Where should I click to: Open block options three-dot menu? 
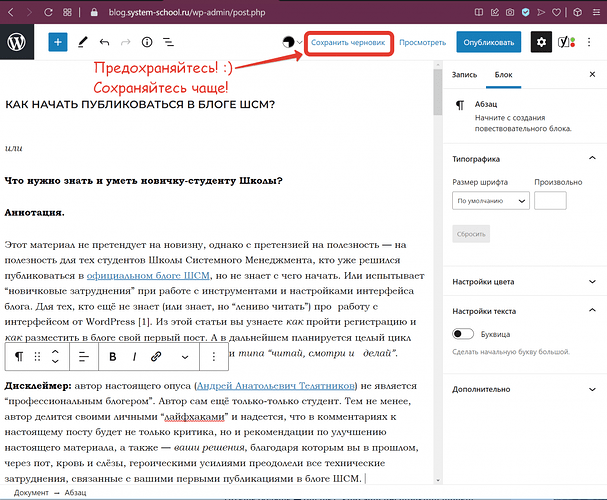pyautogui.click(x=214, y=356)
